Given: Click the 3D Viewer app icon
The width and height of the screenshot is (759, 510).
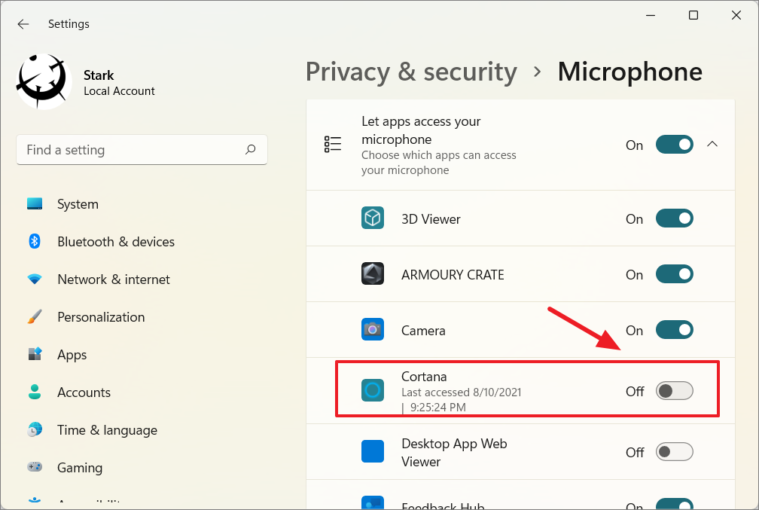Looking at the screenshot, I should (x=373, y=218).
